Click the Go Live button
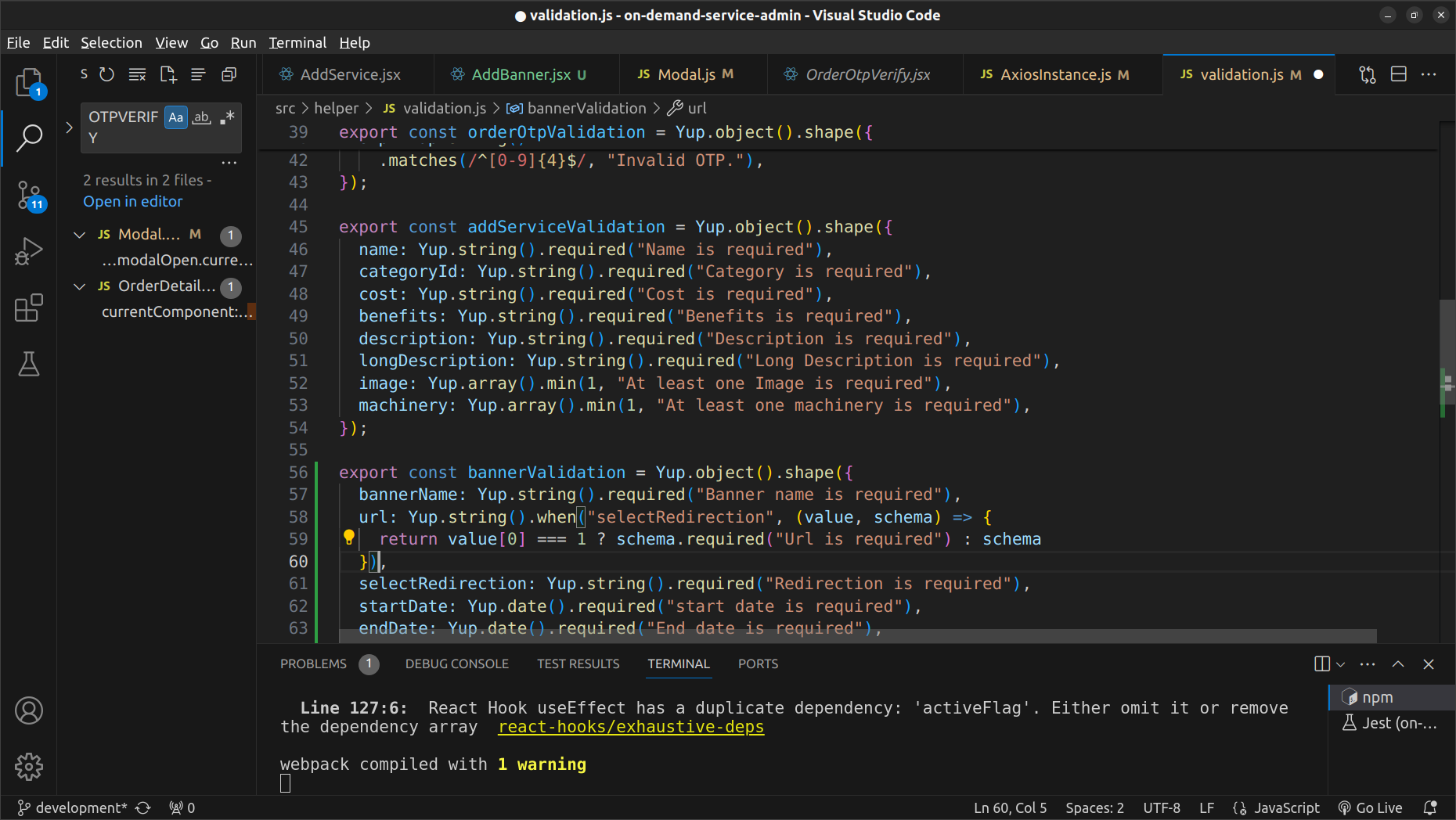Image resolution: width=1456 pixels, height=820 pixels. [1370, 807]
